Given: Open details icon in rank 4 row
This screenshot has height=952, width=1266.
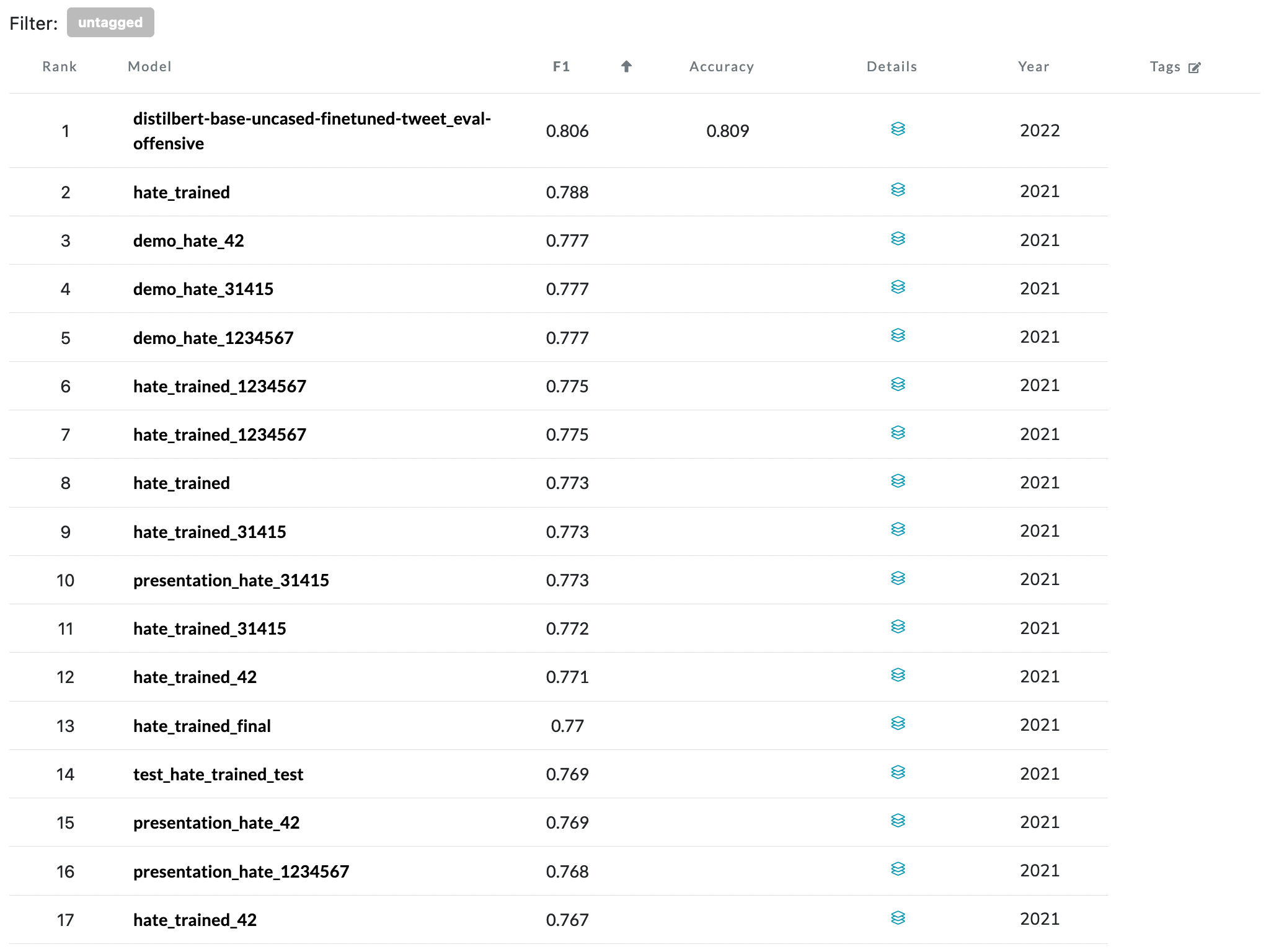Looking at the screenshot, I should click(x=897, y=287).
